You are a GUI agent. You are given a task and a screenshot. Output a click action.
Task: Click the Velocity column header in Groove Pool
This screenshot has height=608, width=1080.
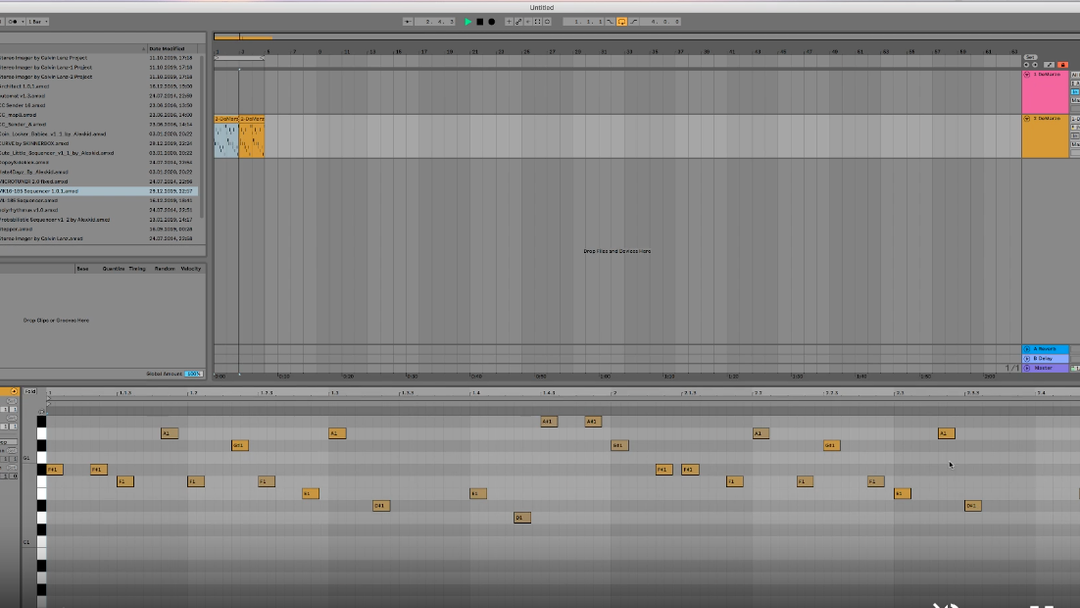[190, 268]
